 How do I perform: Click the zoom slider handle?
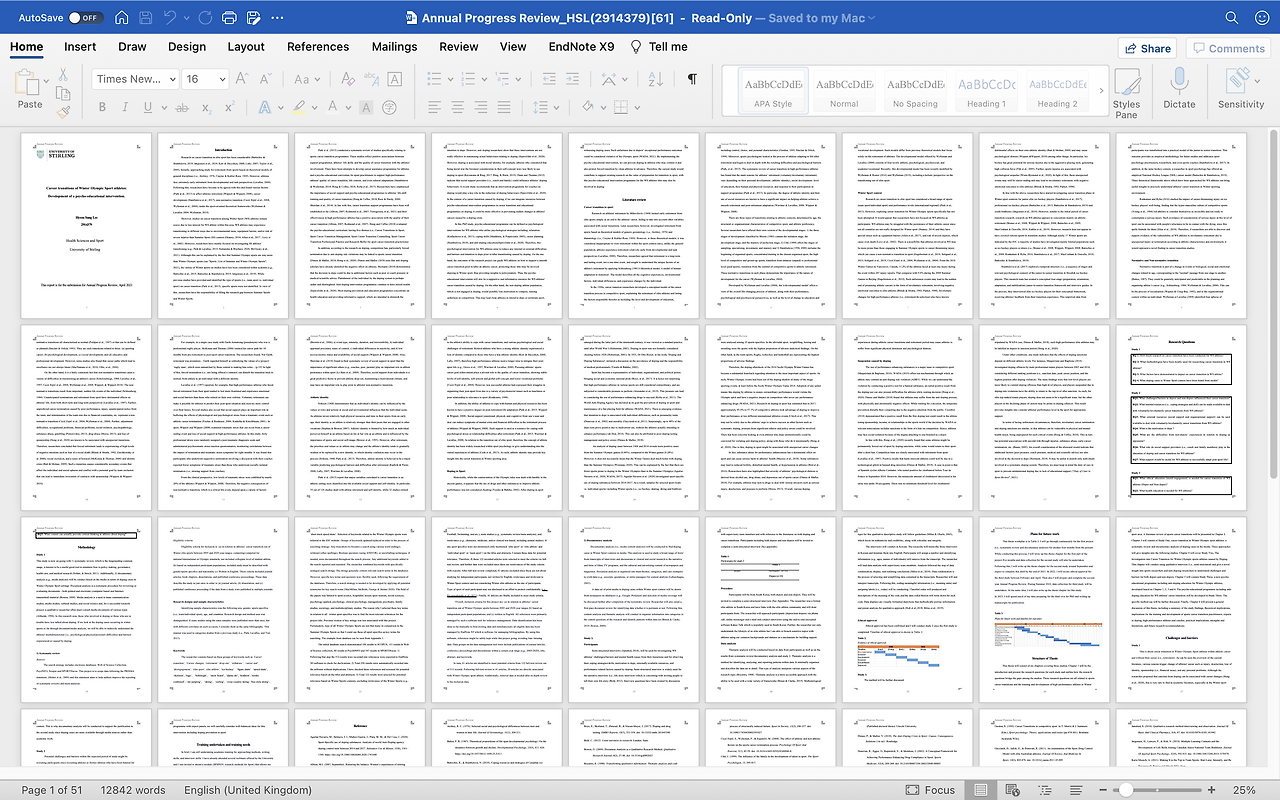1125,790
